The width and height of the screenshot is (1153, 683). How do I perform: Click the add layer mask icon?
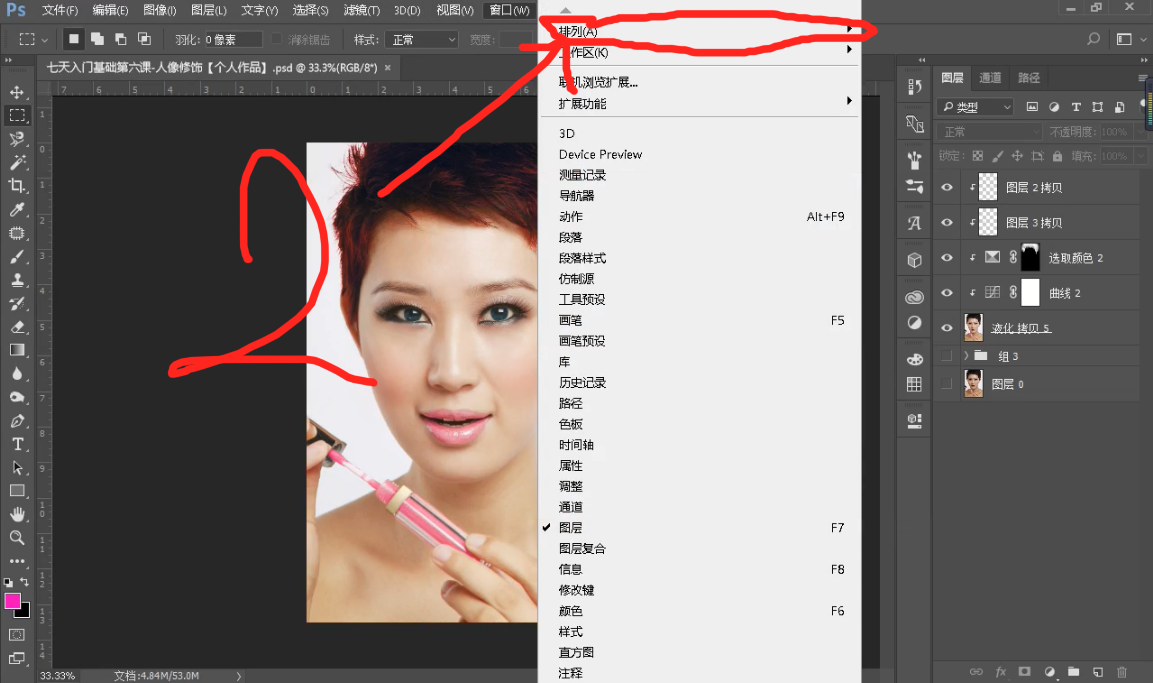(x=1024, y=672)
